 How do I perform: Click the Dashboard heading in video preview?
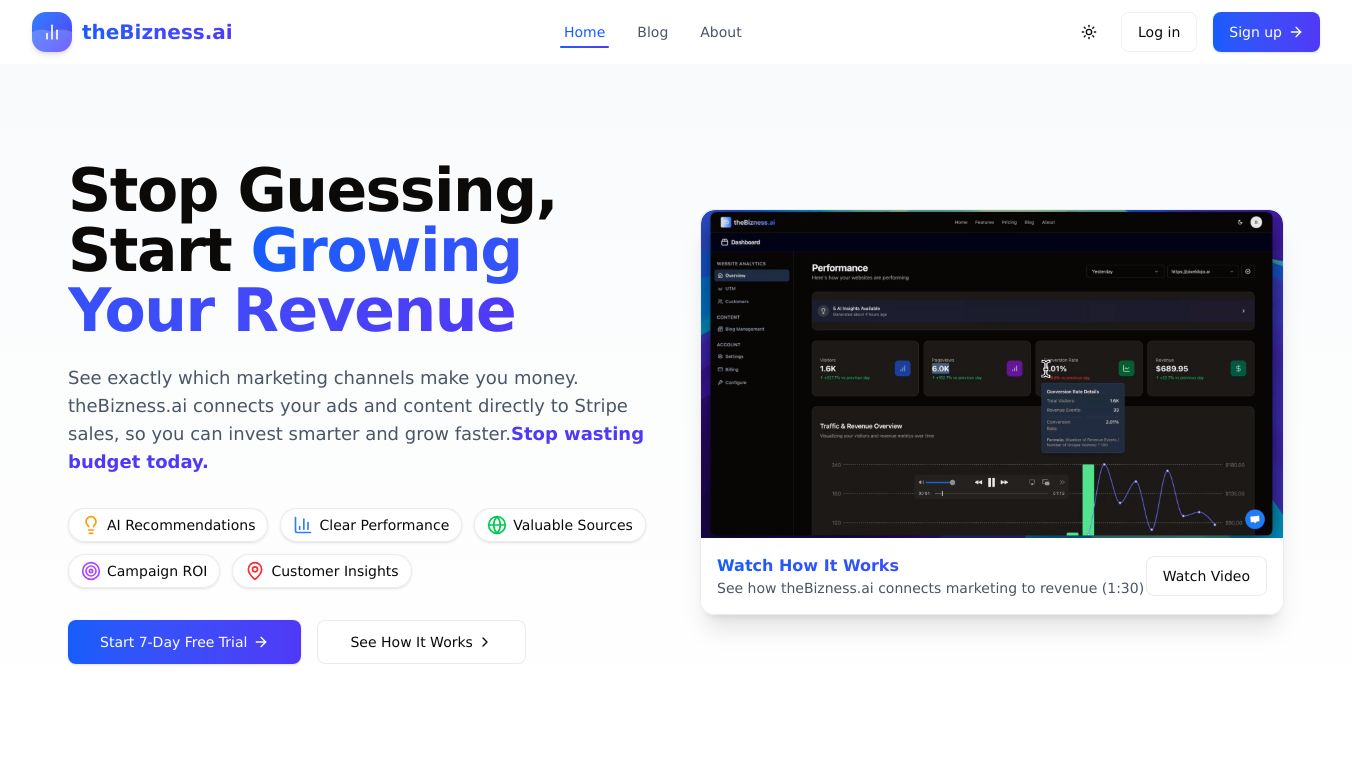coord(740,242)
